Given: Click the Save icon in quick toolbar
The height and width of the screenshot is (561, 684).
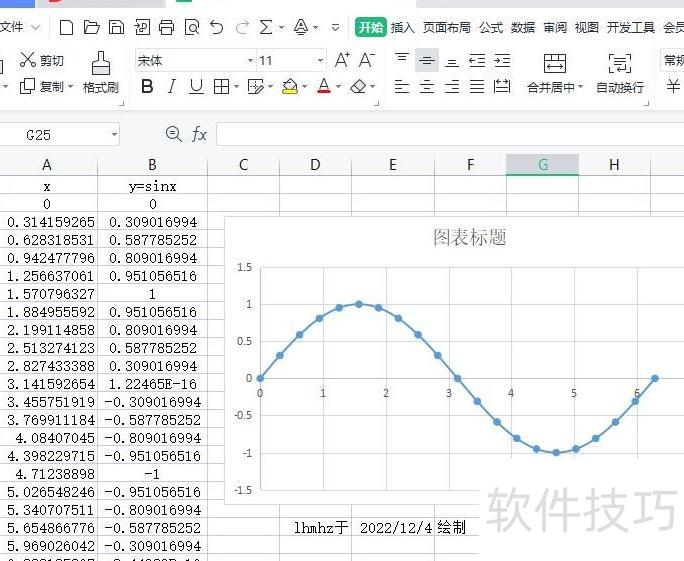Looking at the screenshot, I should click(116, 27).
